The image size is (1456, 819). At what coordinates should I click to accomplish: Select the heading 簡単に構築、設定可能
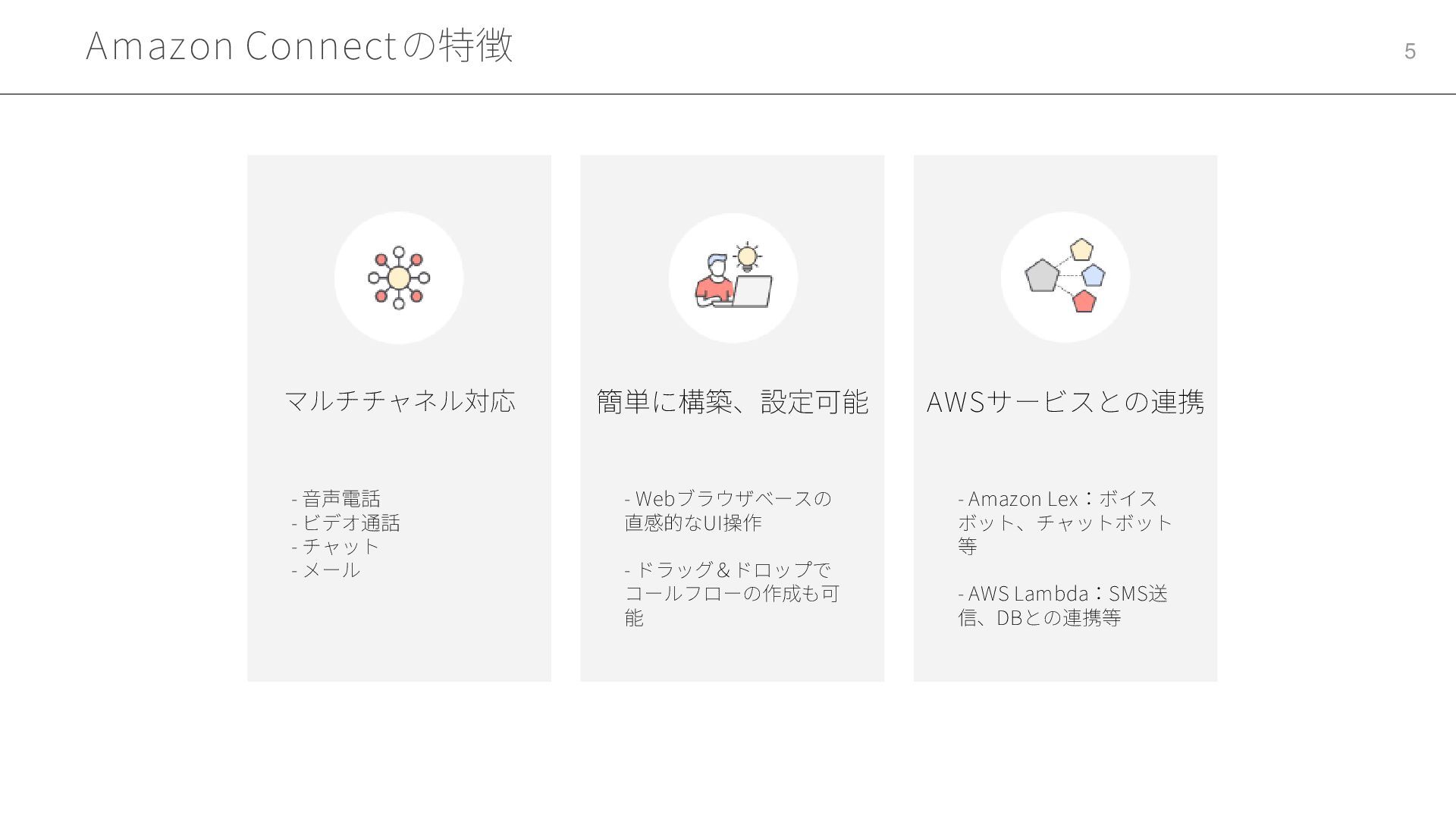tap(733, 401)
